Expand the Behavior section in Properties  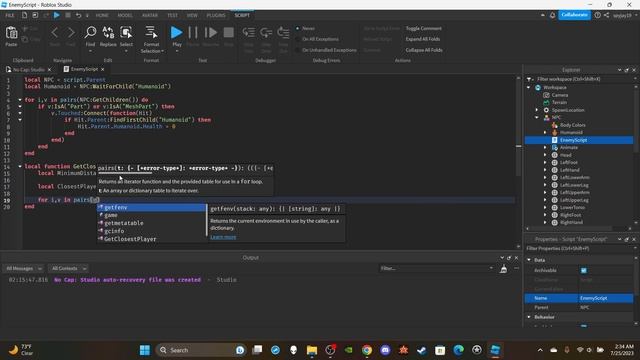point(529,317)
